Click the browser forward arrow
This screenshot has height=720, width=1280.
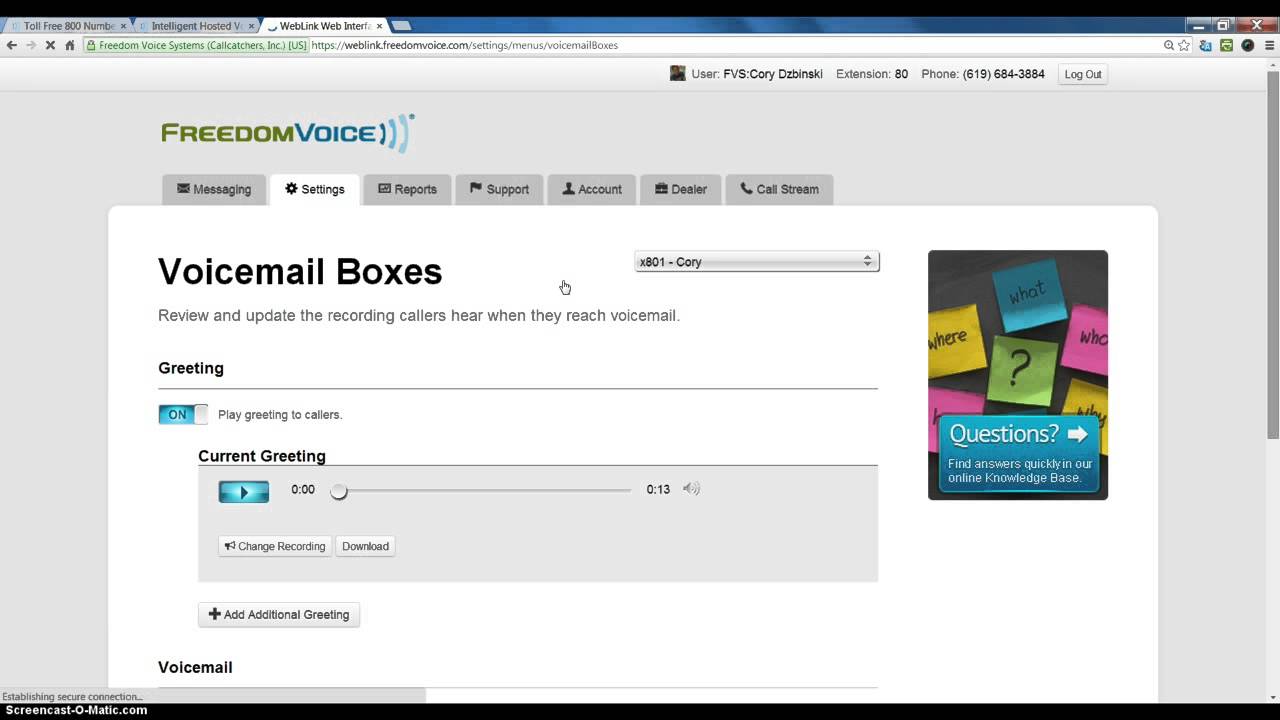(30, 45)
